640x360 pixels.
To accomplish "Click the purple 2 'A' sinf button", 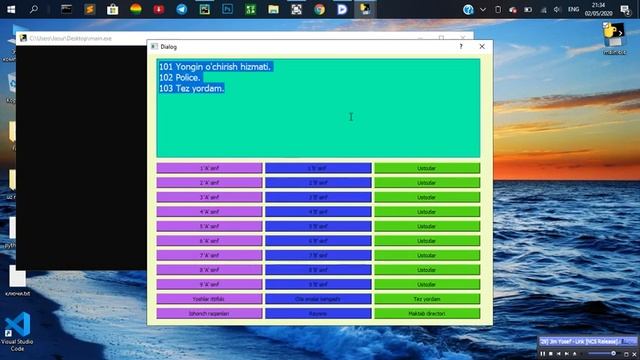I will click(209, 183).
